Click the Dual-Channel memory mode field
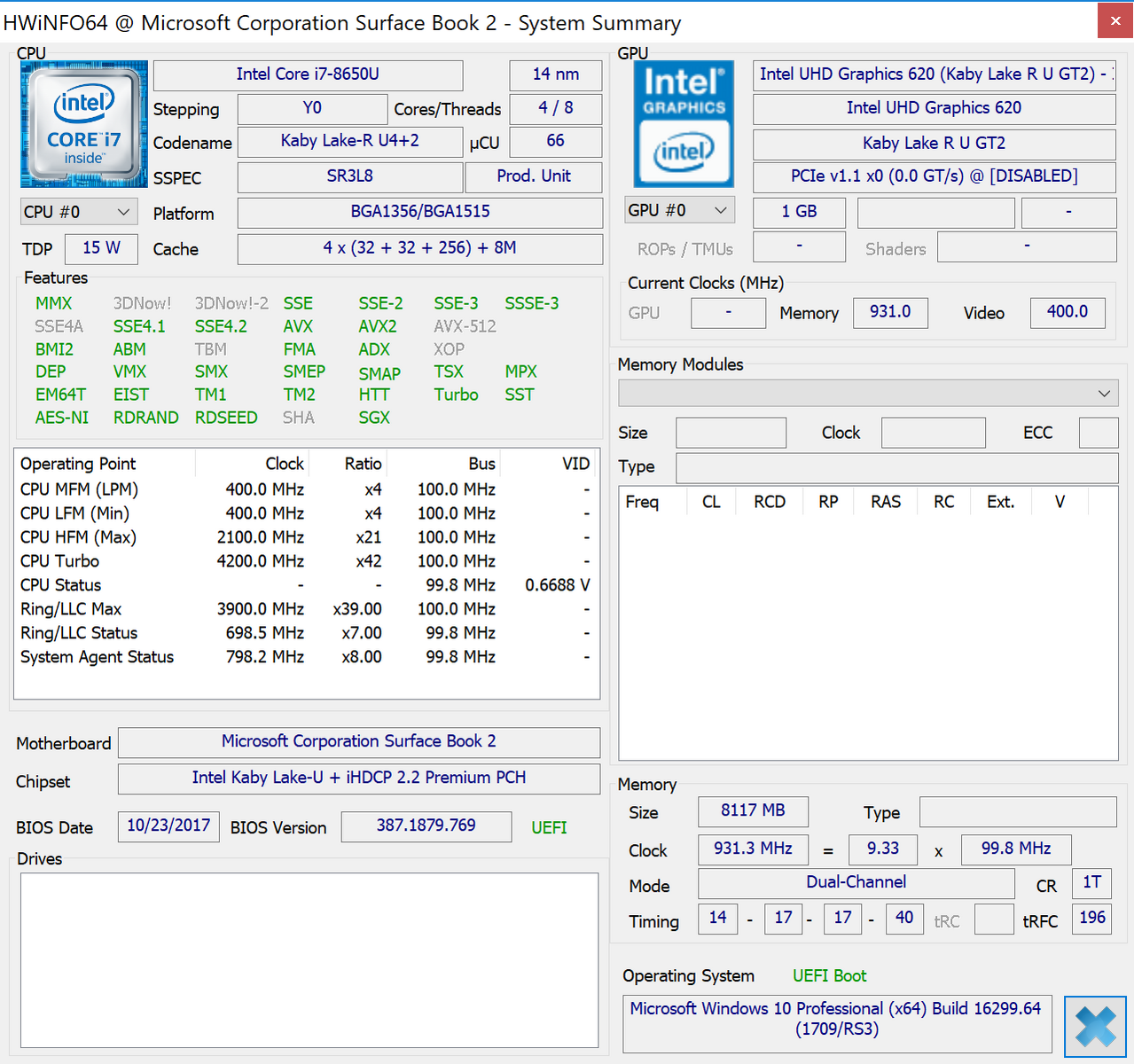 click(x=856, y=883)
